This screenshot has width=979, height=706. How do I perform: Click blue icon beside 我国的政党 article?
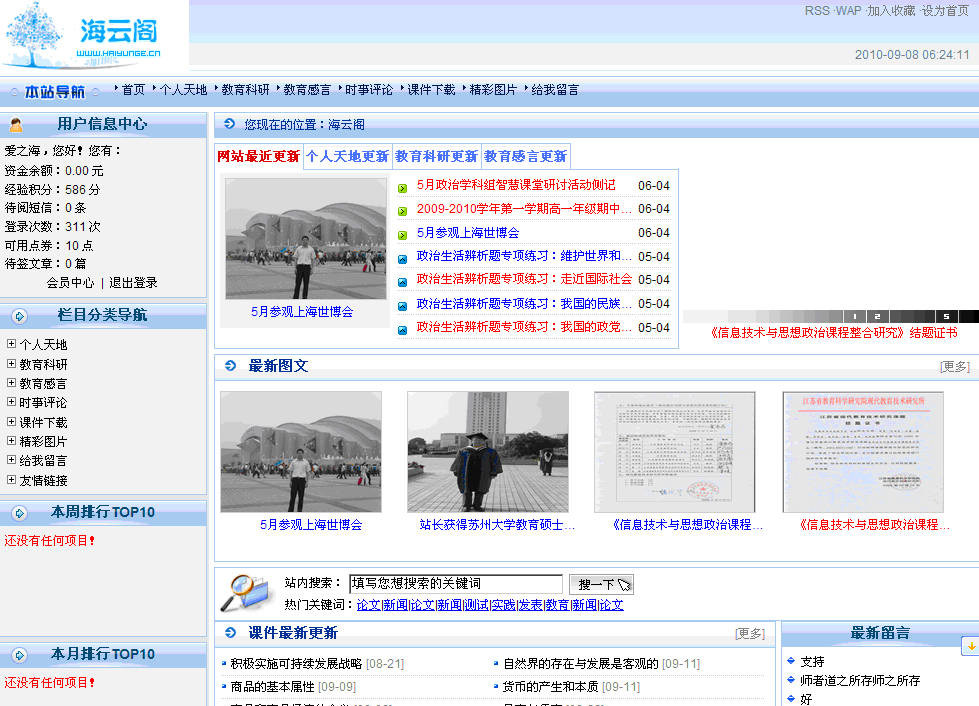point(403,330)
